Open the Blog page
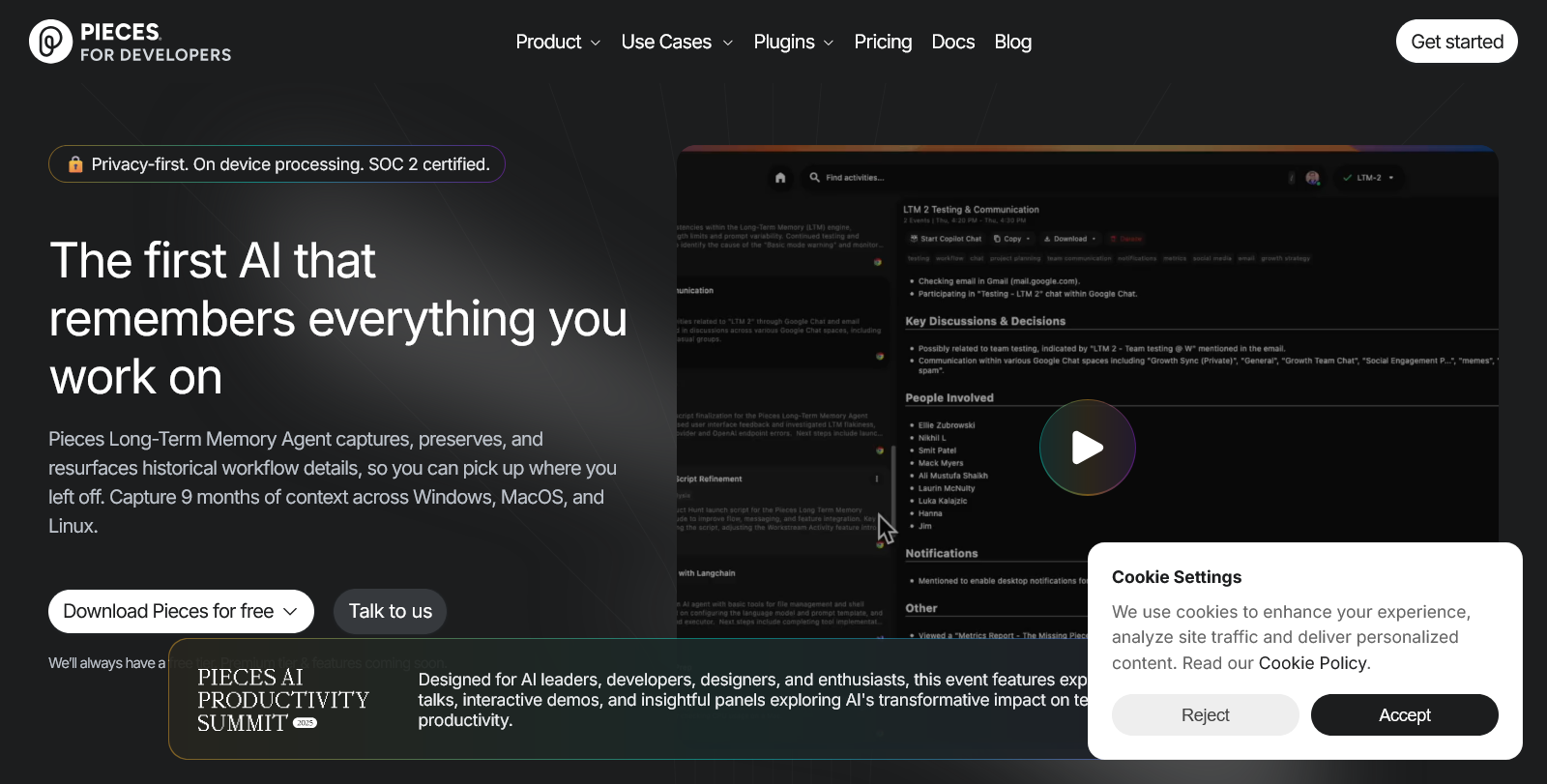 [1012, 42]
